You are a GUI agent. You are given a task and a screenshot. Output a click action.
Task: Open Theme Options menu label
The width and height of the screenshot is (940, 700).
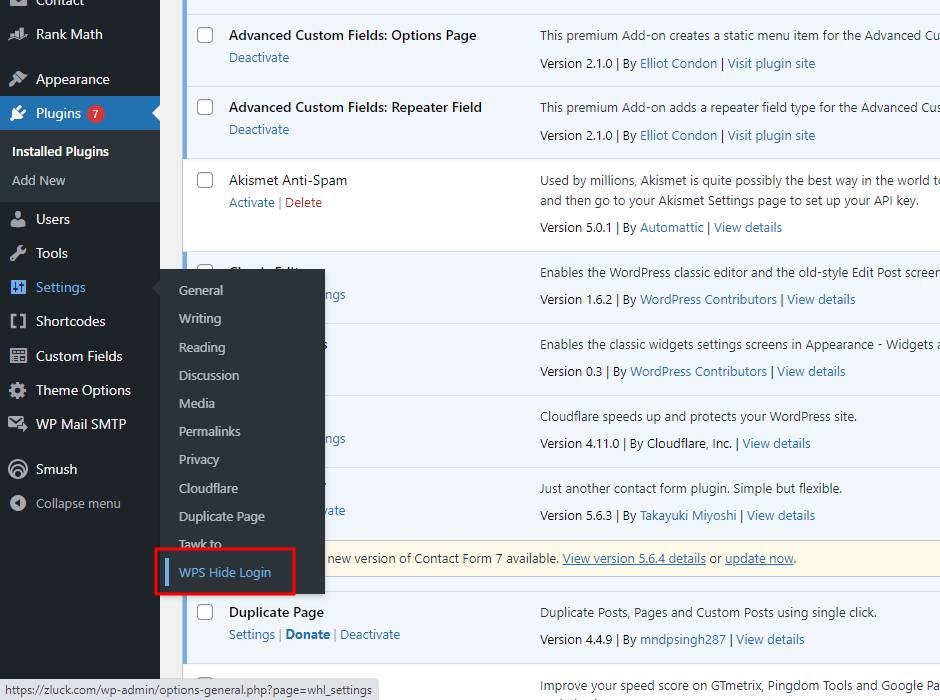pyautogui.click(x=83, y=390)
